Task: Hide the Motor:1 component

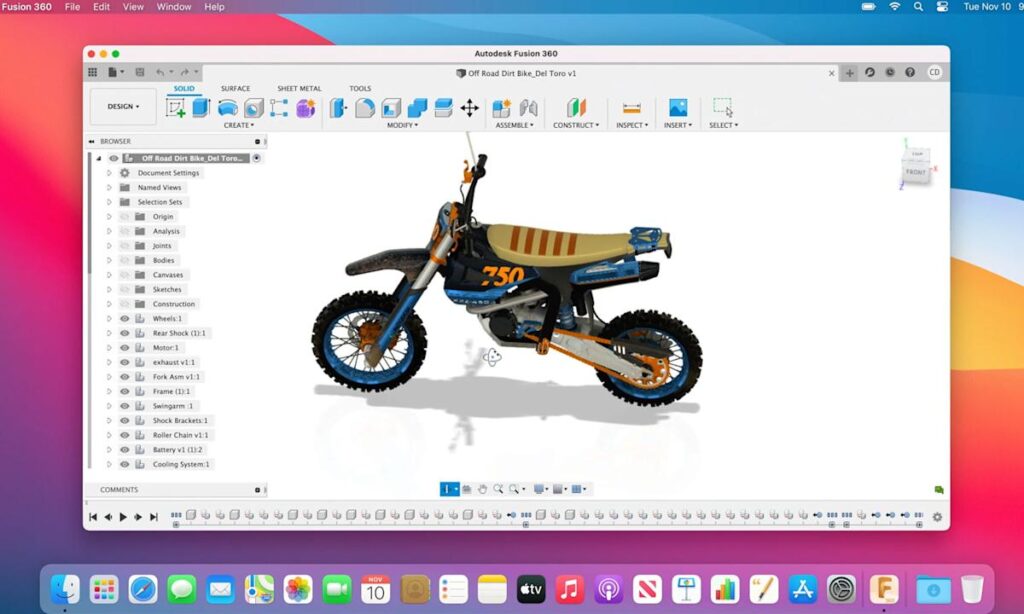Action: tap(124, 347)
